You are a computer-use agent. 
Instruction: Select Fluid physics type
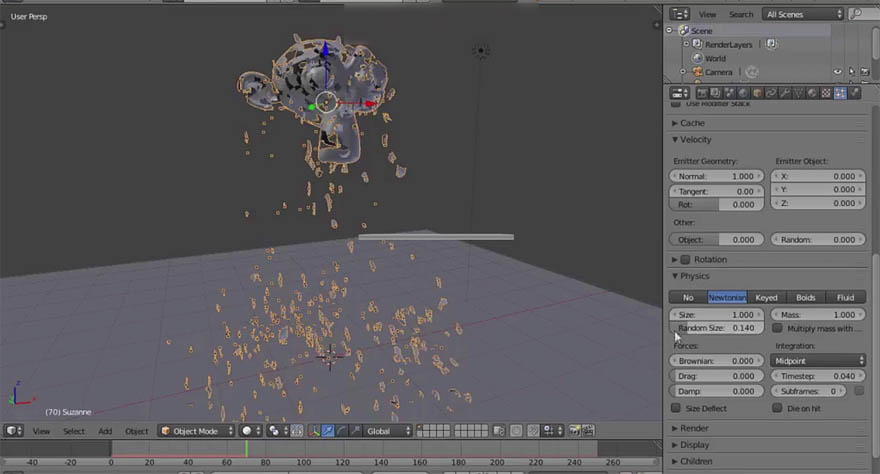845,297
